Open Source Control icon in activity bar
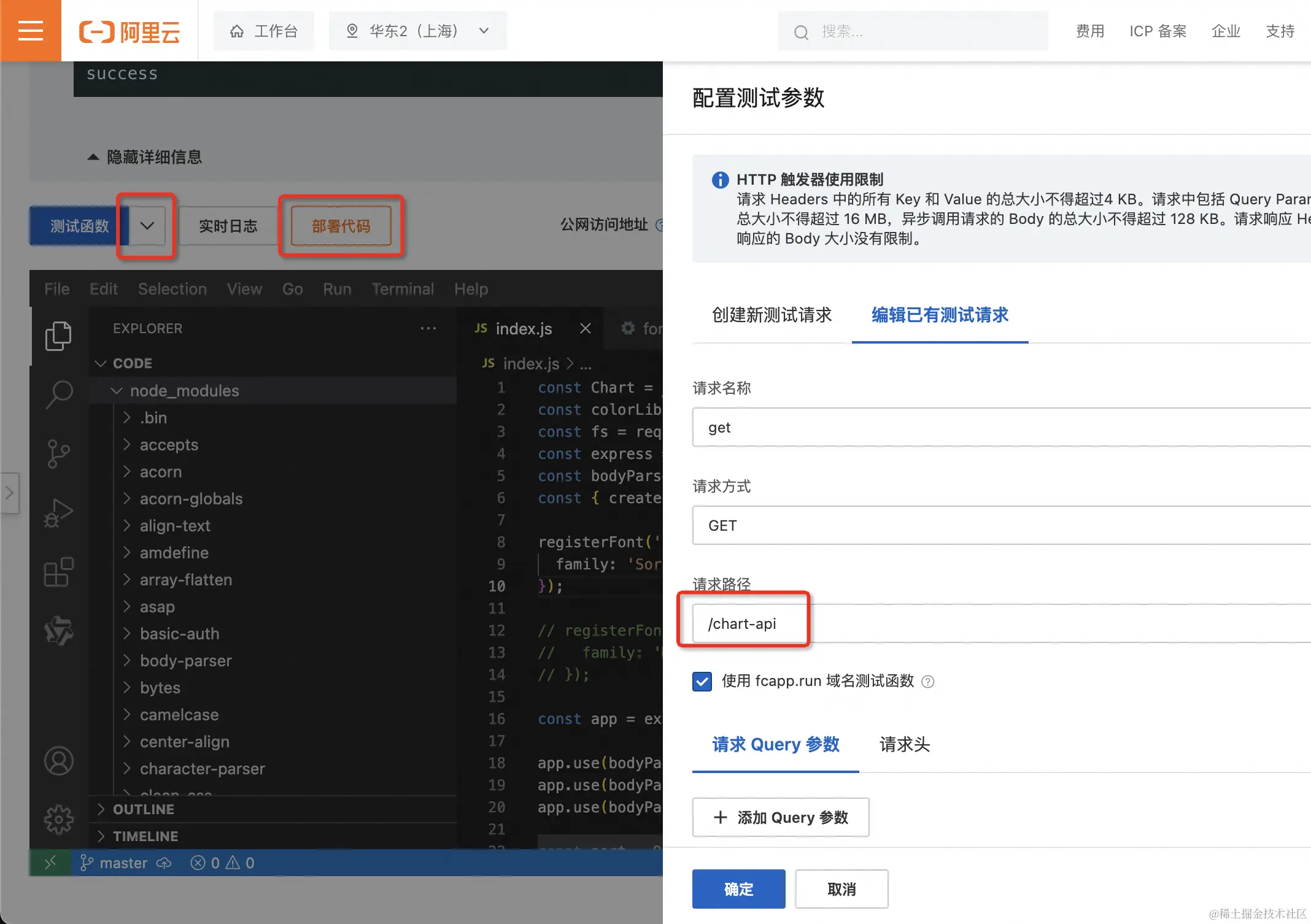 coord(58,453)
